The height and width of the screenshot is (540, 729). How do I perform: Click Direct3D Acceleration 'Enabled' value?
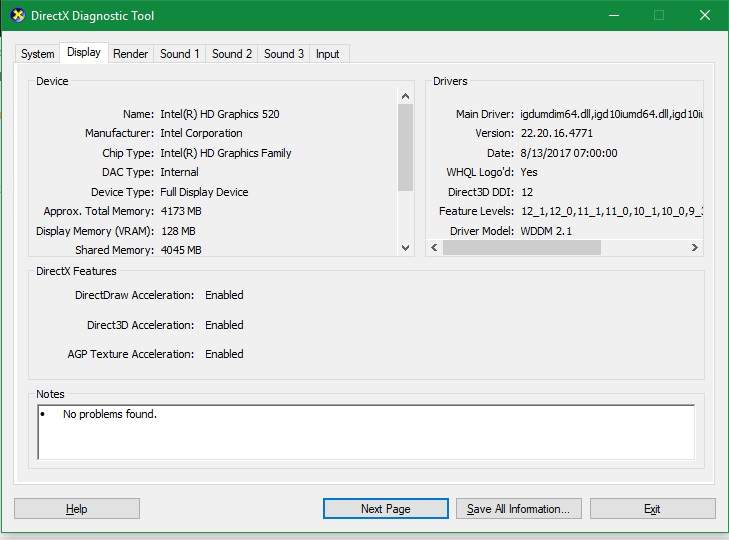point(224,325)
